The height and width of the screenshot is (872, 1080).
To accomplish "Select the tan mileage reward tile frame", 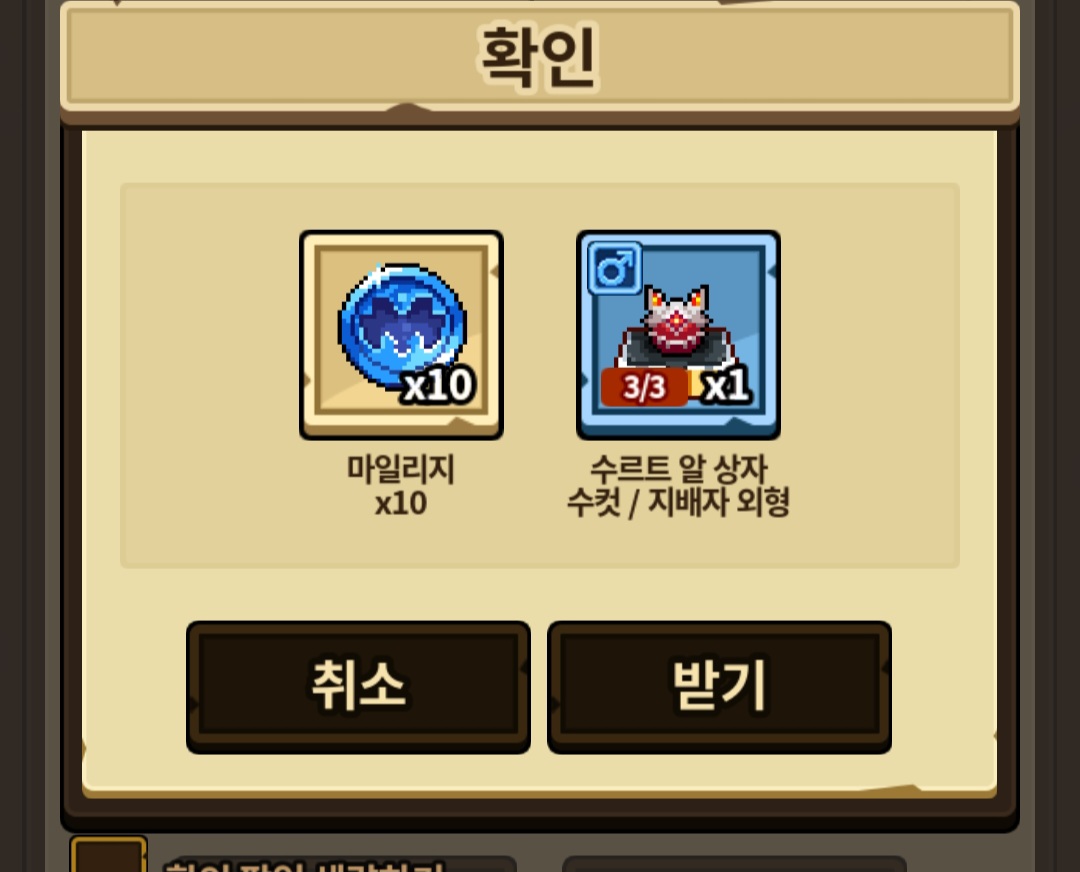I will pos(402,335).
